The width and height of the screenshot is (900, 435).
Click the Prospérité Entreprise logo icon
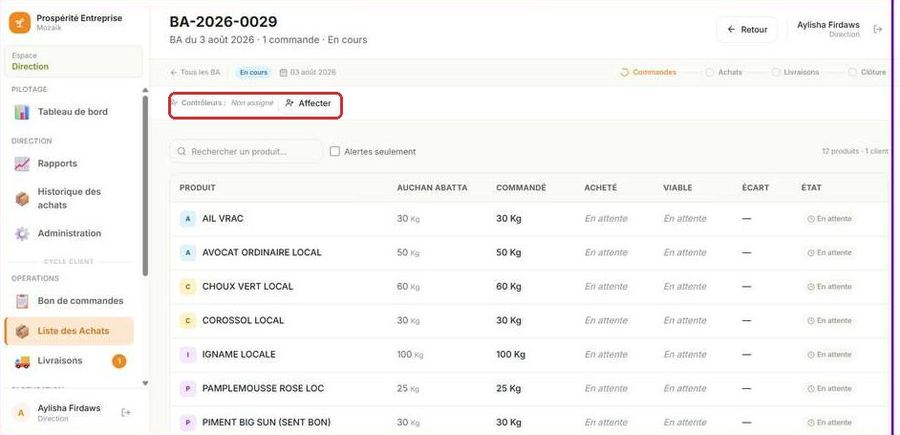pos(20,23)
